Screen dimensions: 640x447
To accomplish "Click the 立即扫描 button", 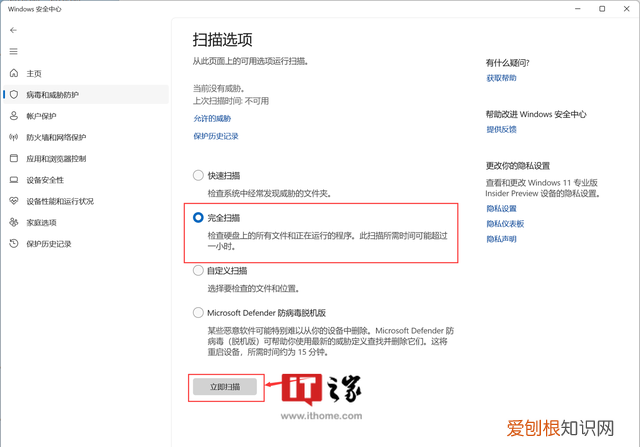I will tap(225, 387).
